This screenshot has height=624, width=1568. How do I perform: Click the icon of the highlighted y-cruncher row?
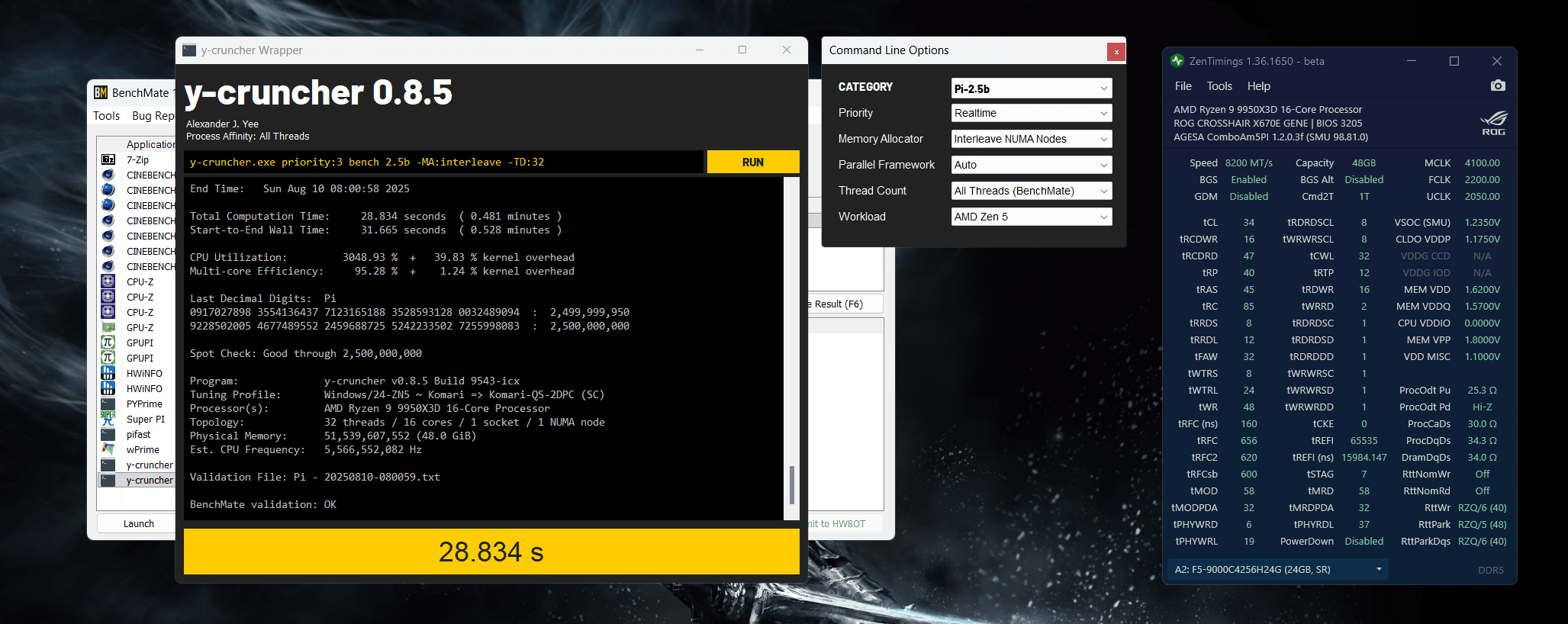click(108, 480)
